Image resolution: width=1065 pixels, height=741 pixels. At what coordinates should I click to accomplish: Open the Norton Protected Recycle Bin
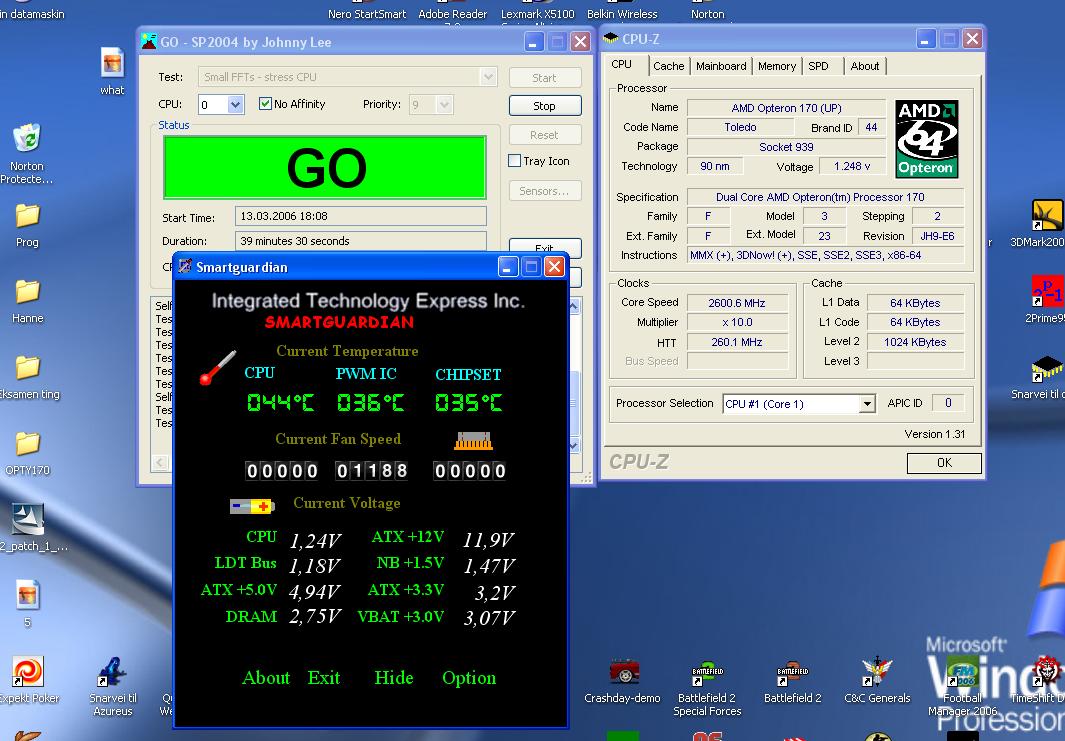pos(27,140)
